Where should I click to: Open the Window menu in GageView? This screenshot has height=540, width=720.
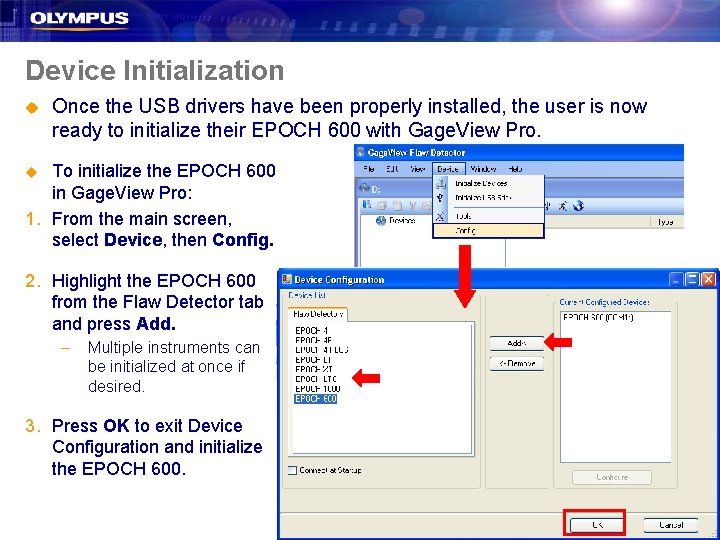pyautogui.click(x=483, y=169)
